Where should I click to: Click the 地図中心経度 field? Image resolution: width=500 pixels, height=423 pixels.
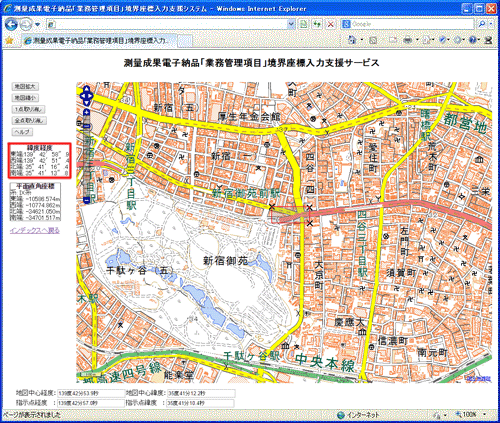[x=91, y=393]
